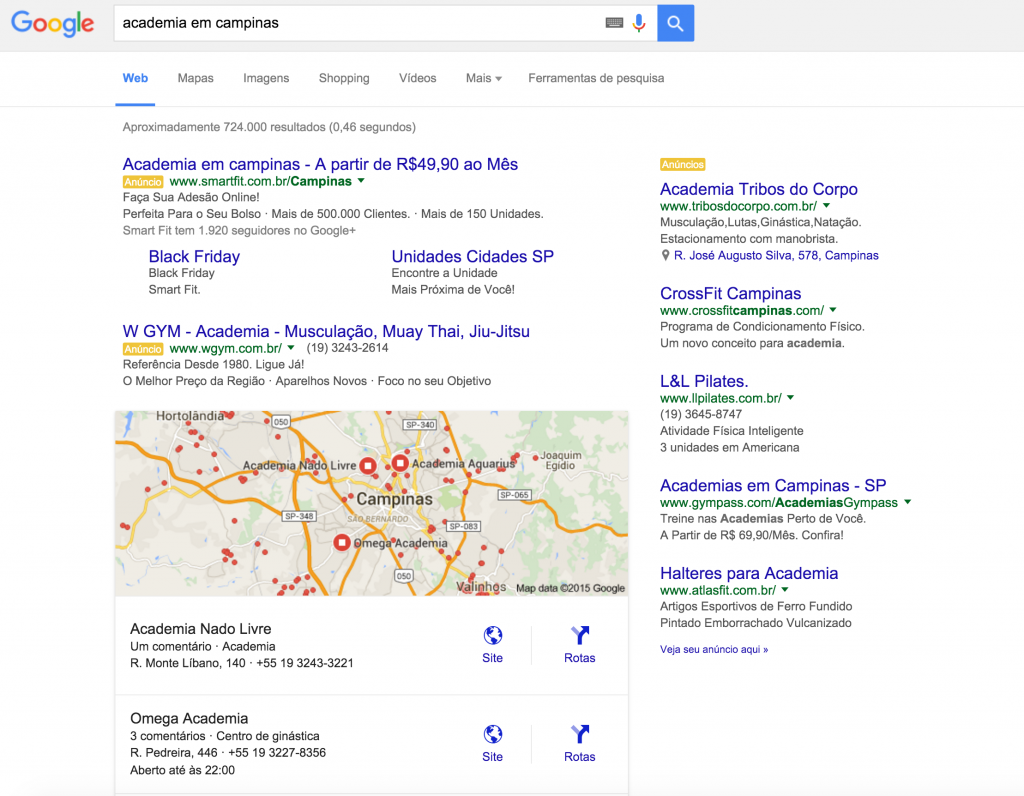Click Academia Nado Livre map pin

[368, 466]
